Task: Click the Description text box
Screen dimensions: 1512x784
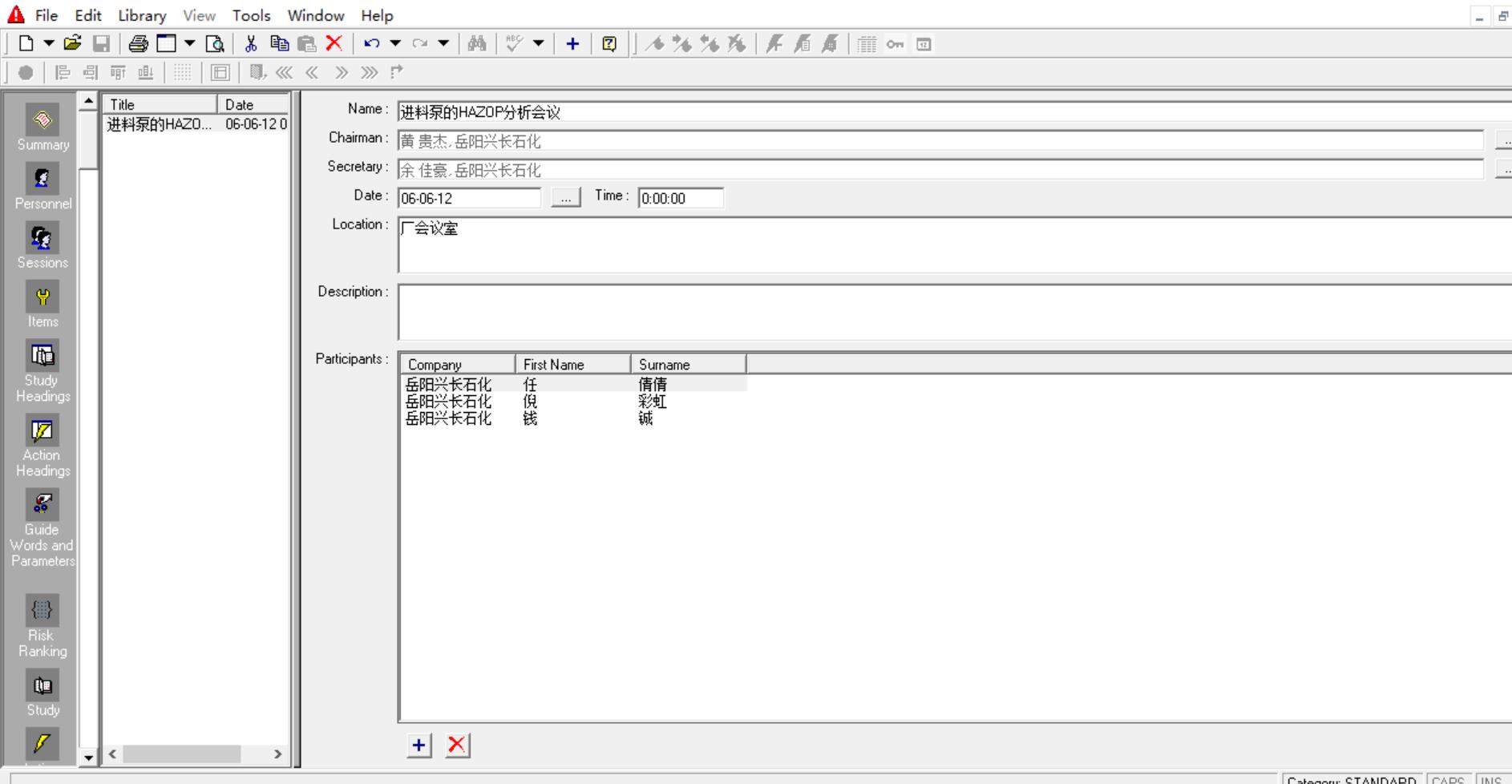Action: 955,312
